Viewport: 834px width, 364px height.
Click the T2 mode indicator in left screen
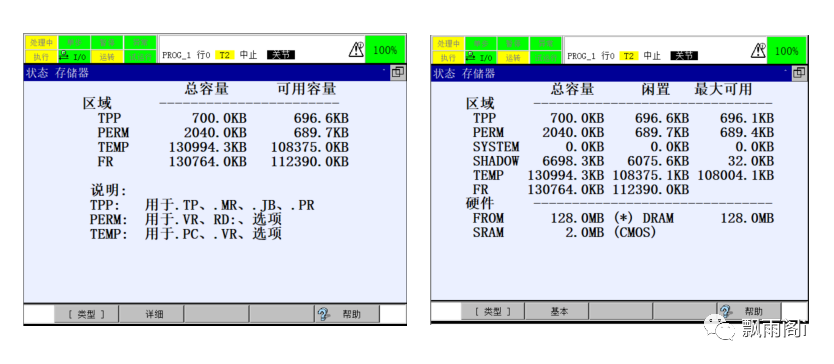[x=224, y=55]
